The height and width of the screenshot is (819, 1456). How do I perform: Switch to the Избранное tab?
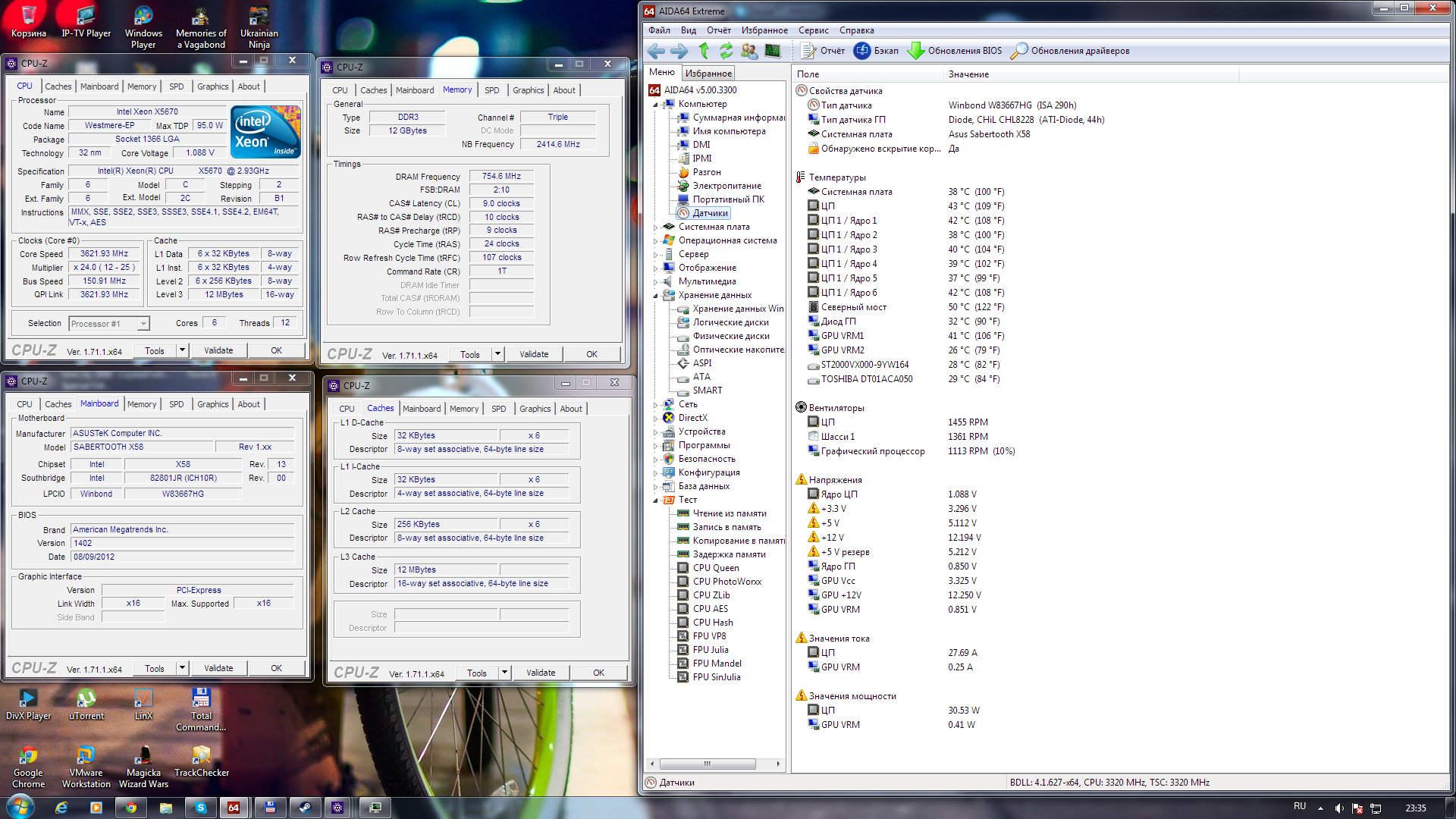708,74
